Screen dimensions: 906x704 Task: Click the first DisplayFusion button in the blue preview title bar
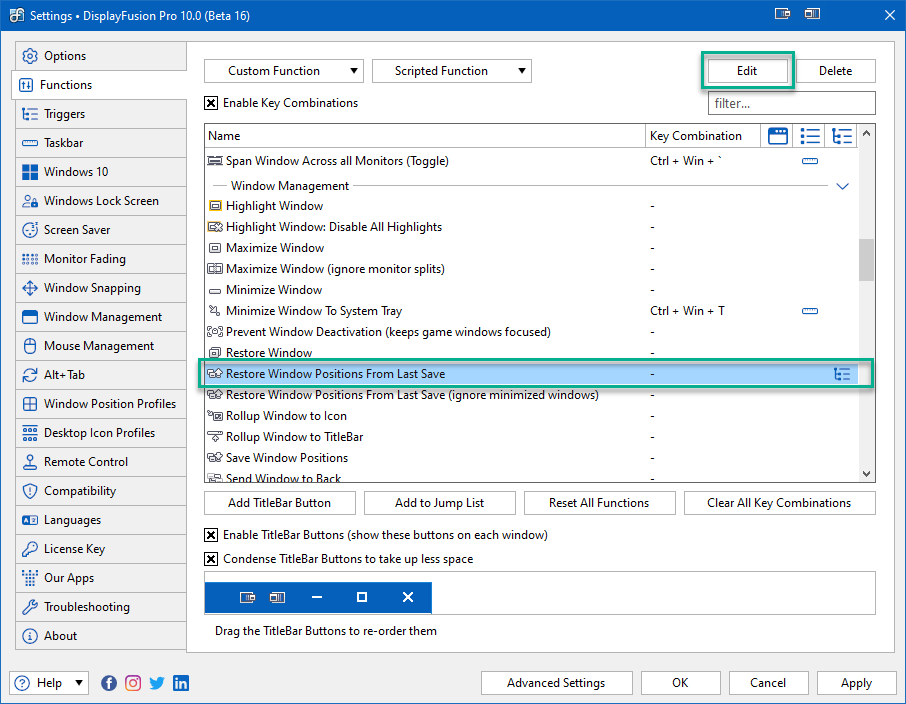(247, 597)
